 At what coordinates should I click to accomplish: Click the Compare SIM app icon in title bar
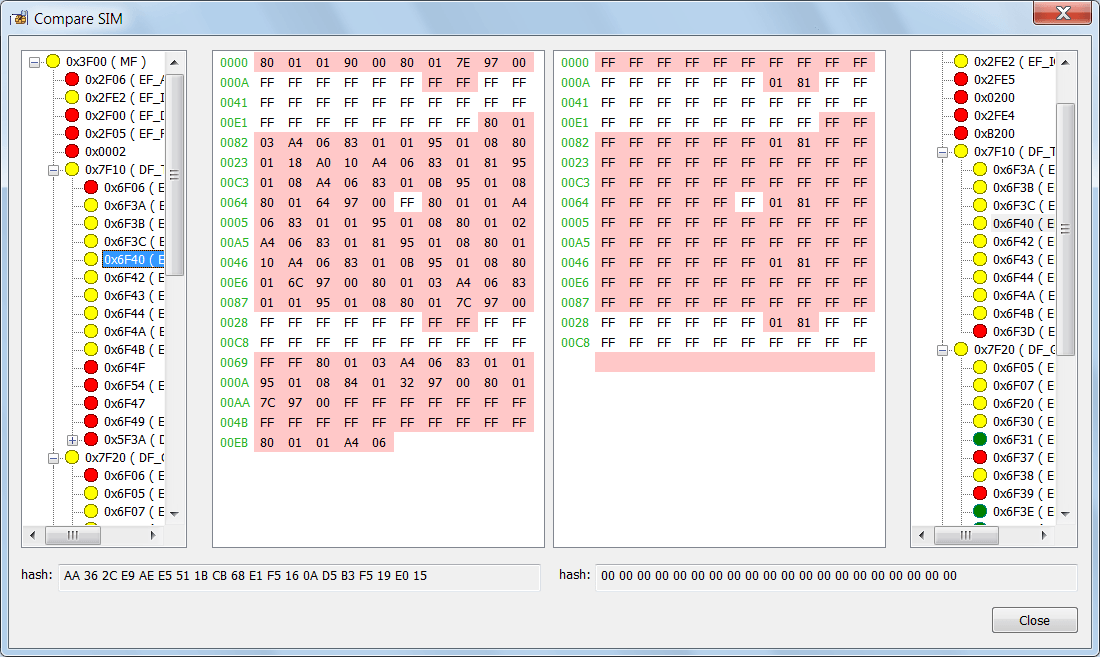coord(18,18)
